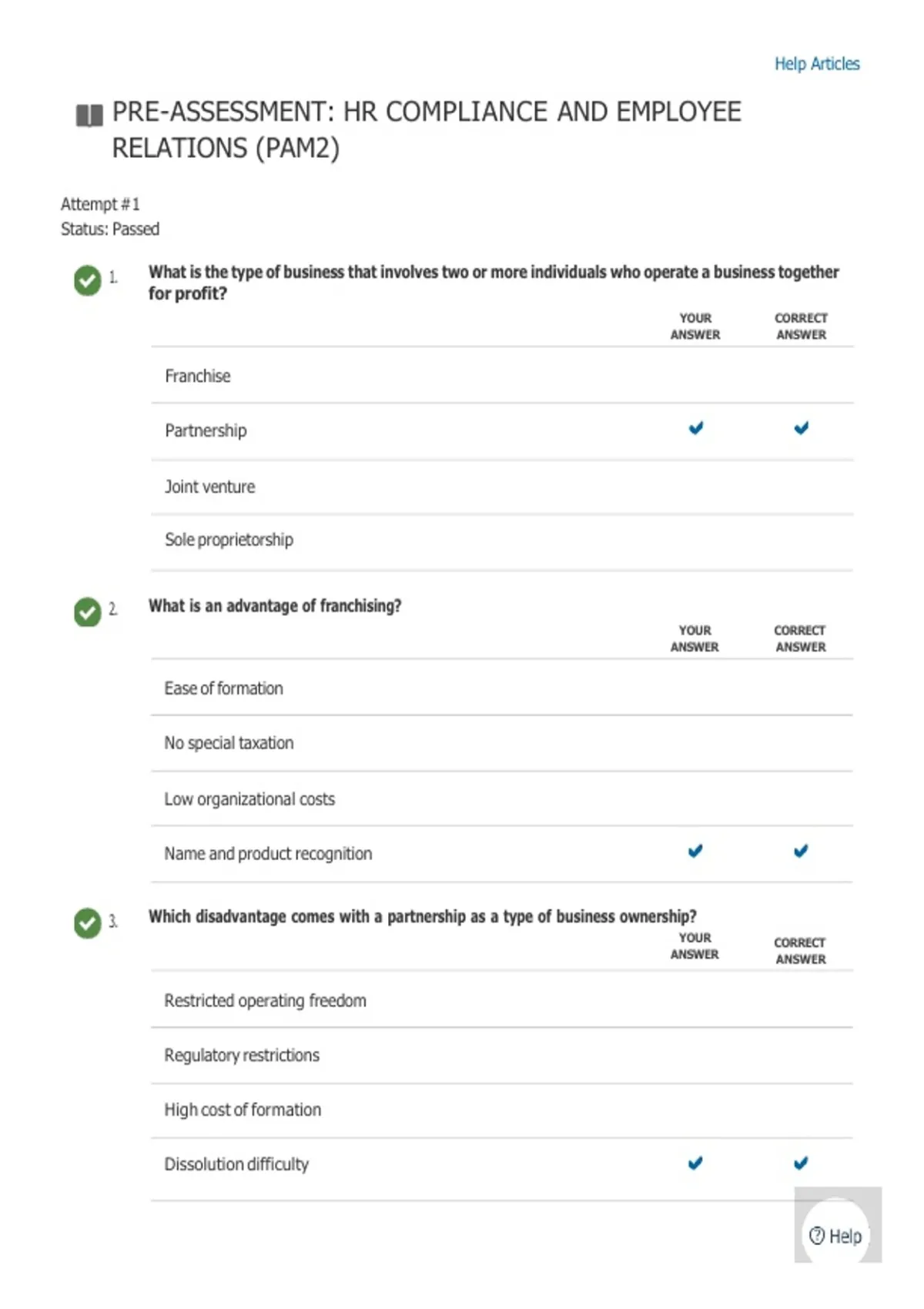
Task: Select your answer check for Name and product recognition
Action: [x=695, y=851]
